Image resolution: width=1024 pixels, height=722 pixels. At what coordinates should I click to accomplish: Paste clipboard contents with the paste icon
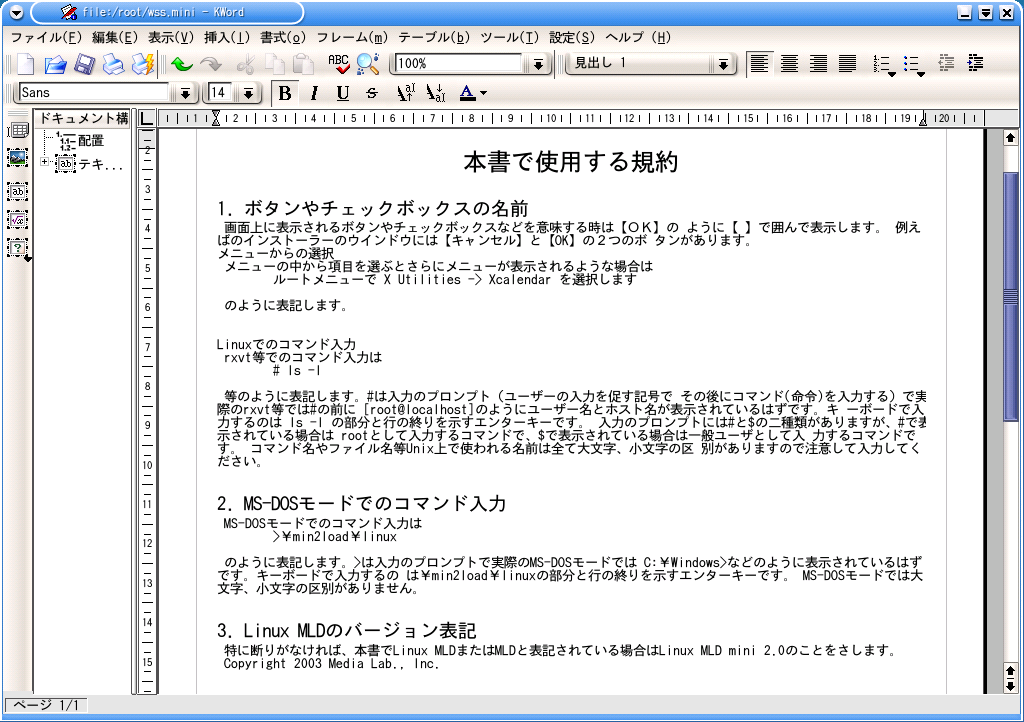[303, 64]
